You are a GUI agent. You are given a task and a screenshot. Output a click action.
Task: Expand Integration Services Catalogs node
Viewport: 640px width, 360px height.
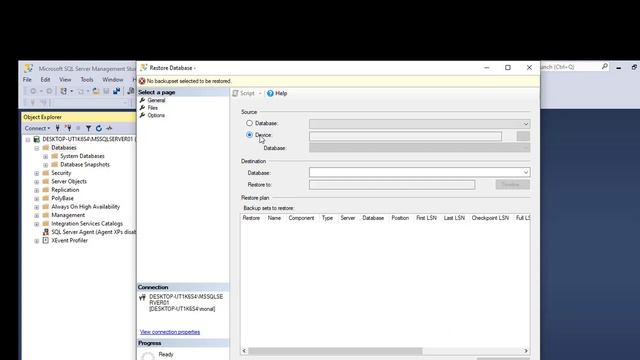click(37, 224)
